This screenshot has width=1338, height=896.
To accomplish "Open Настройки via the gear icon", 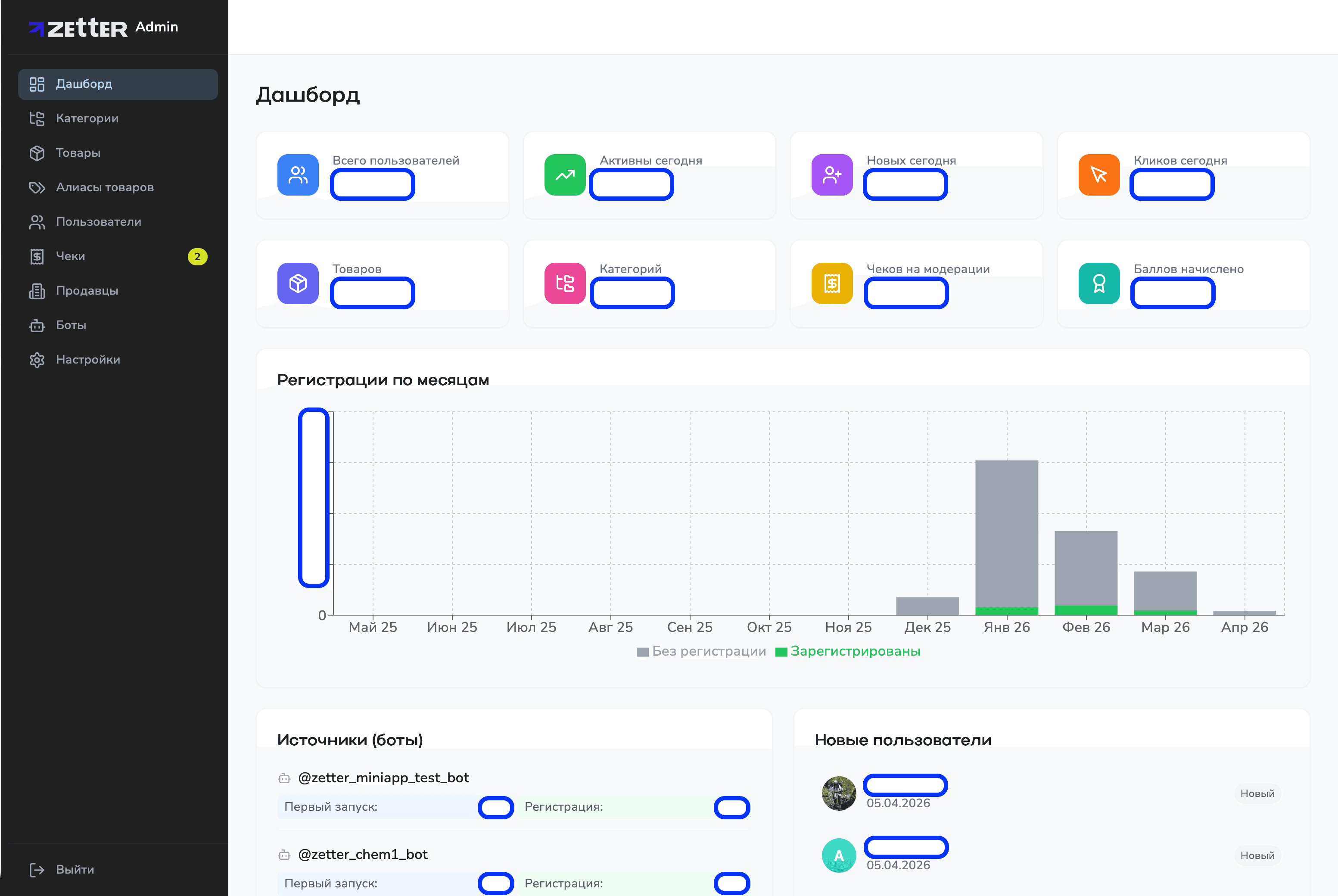I will coord(37,360).
